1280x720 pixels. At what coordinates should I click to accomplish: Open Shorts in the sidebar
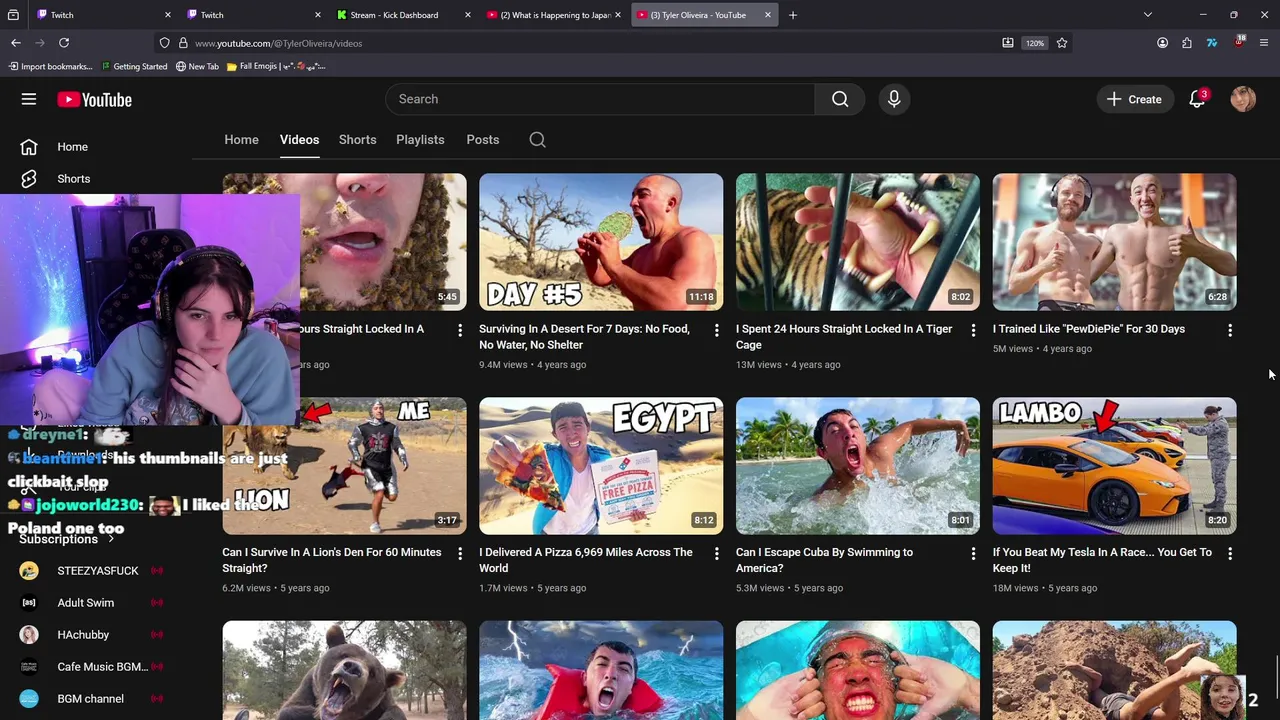[x=73, y=179]
